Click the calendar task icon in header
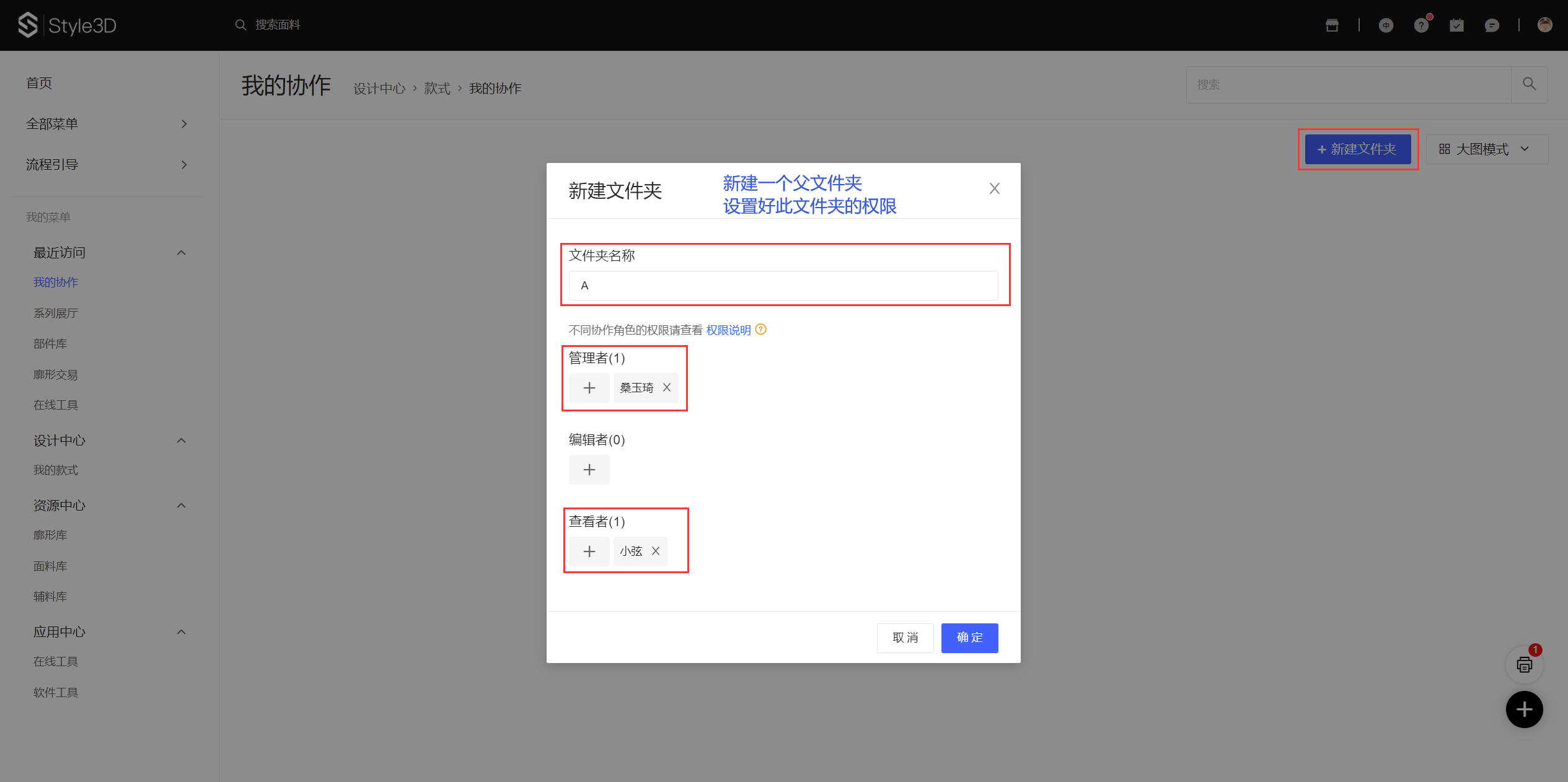Image resolution: width=1568 pixels, height=782 pixels. 1456,25
